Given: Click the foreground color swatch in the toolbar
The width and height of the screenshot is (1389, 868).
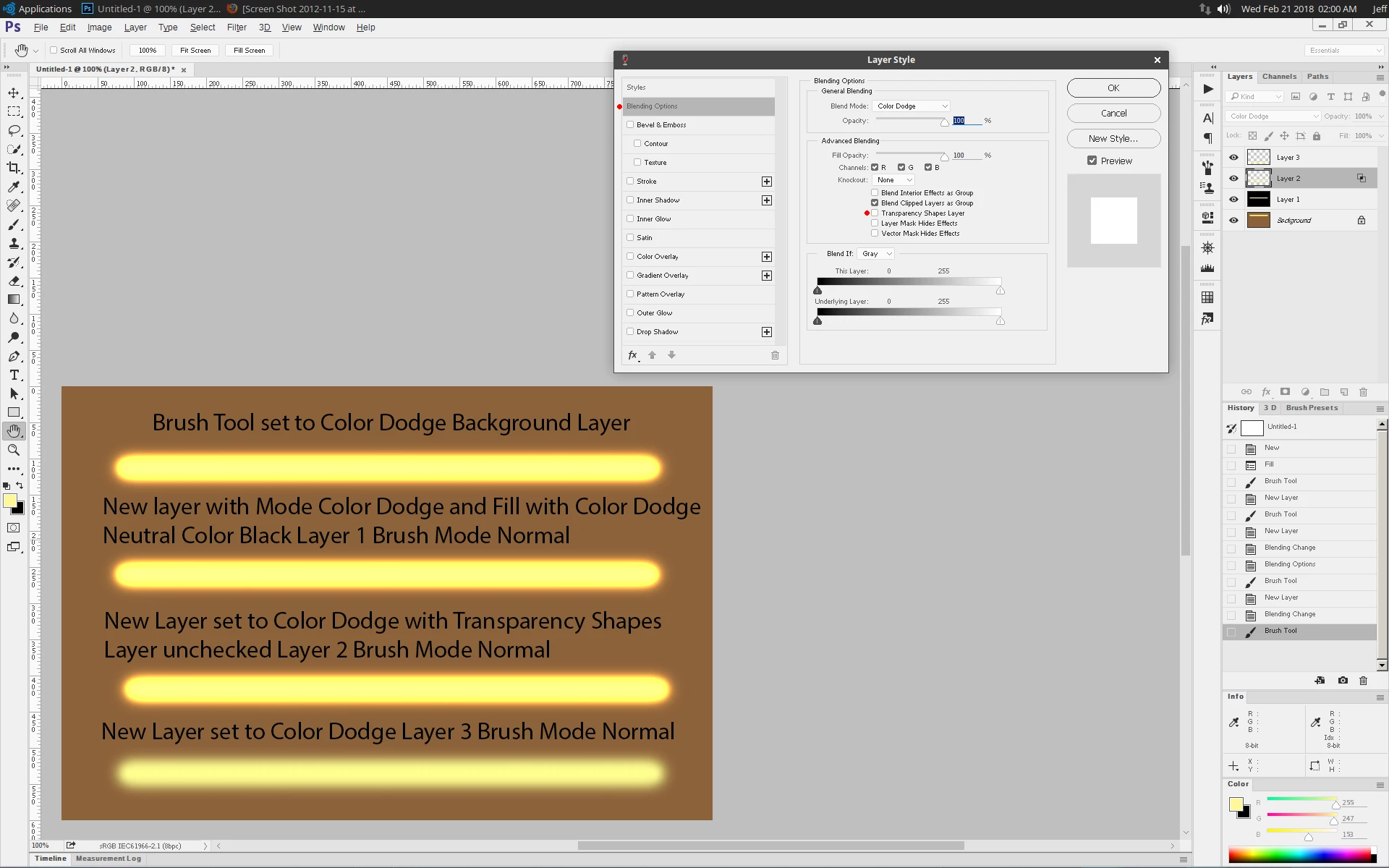Looking at the screenshot, I should pyautogui.click(x=10, y=501).
